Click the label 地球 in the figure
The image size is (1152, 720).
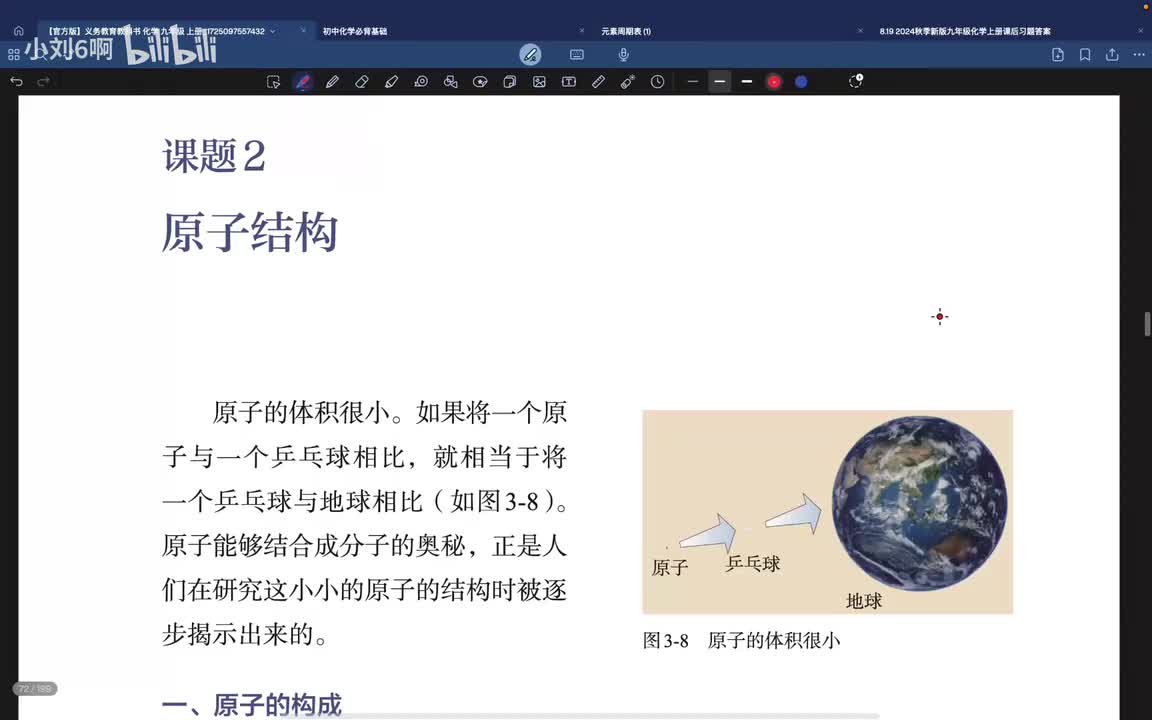tap(863, 601)
